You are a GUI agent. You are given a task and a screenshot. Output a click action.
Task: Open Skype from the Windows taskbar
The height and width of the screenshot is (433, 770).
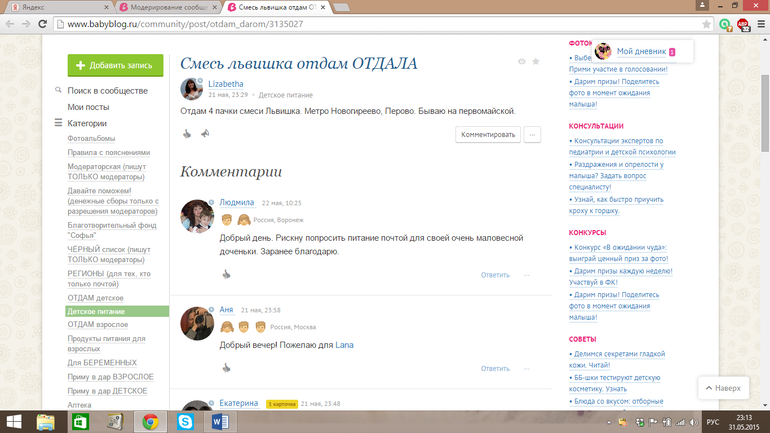(184, 421)
